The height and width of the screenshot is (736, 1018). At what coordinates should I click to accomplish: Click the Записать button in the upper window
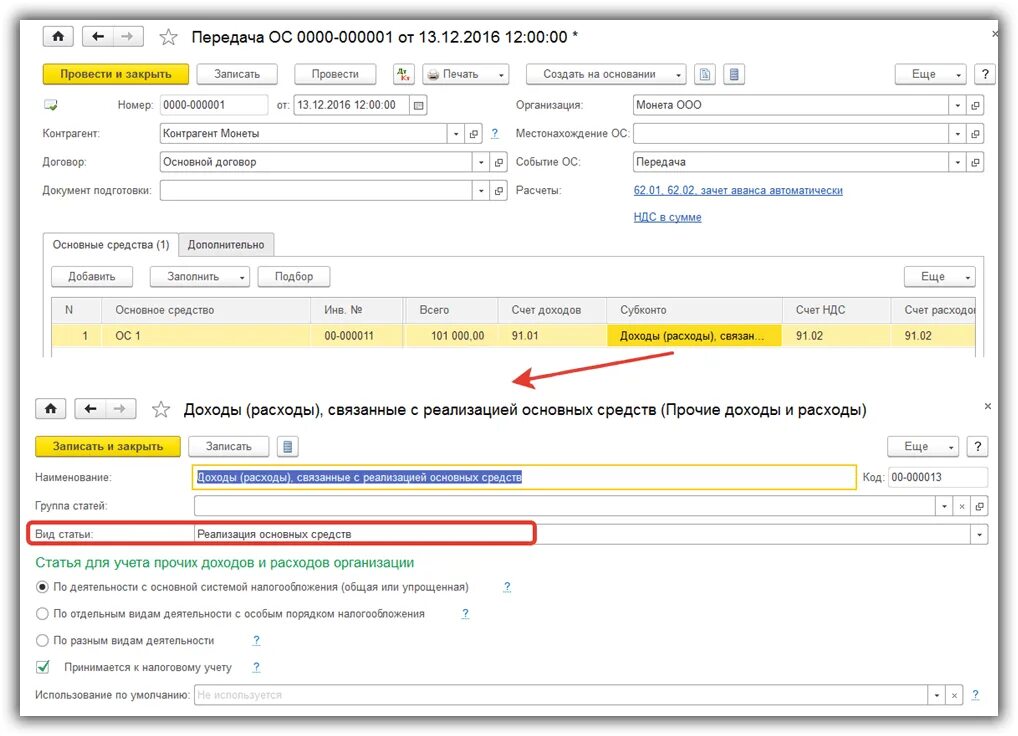[x=237, y=74]
